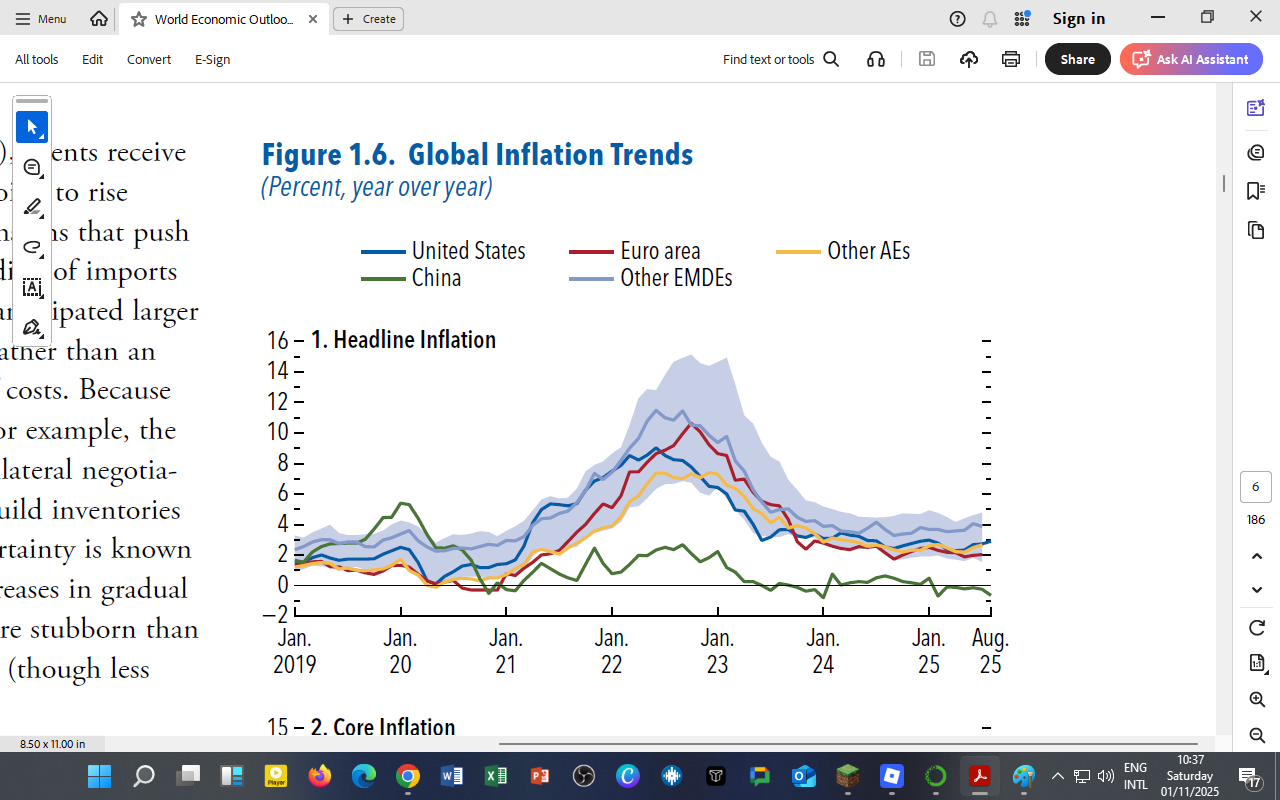1280x800 pixels.
Task: Expand hidden icons in the system tray
Action: click(x=1057, y=776)
